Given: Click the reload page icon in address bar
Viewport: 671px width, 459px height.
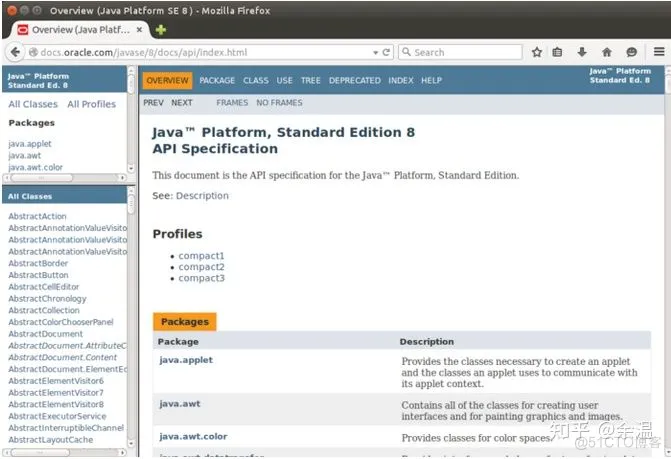Looking at the screenshot, I should [x=386, y=52].
